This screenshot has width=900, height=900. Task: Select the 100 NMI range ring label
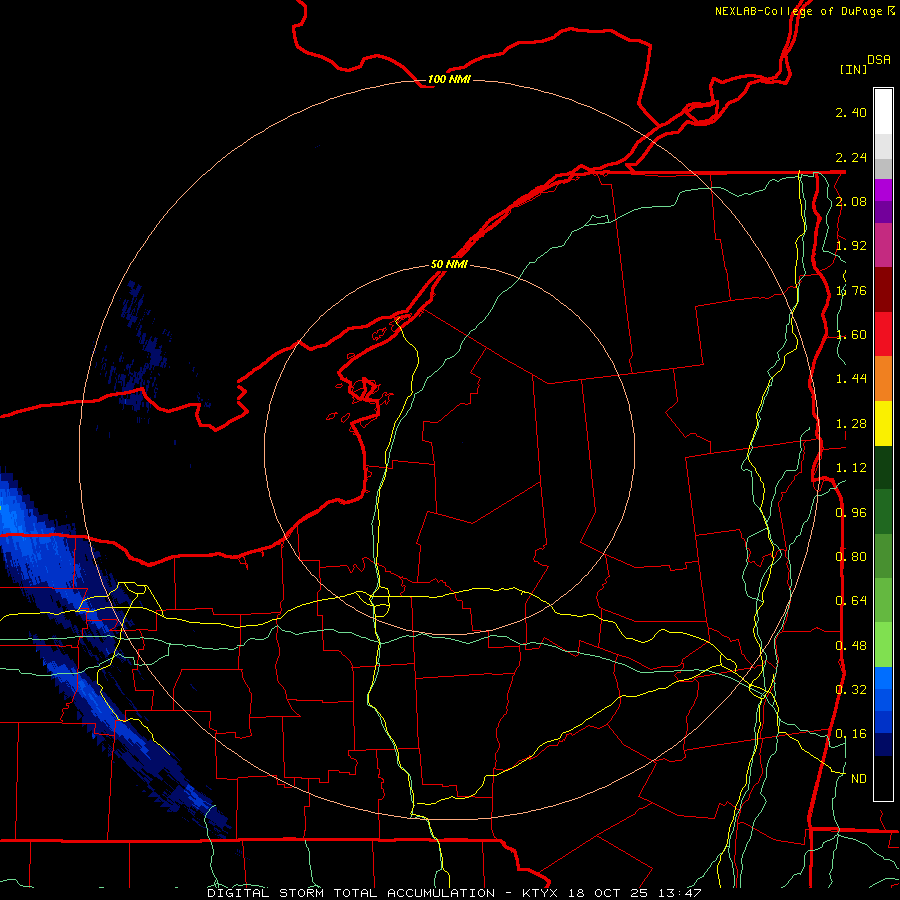(449, 79)
